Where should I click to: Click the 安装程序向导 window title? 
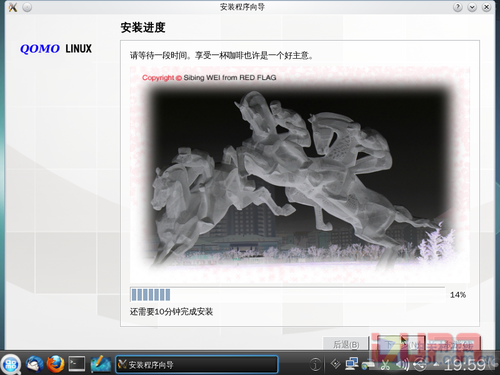242,7
